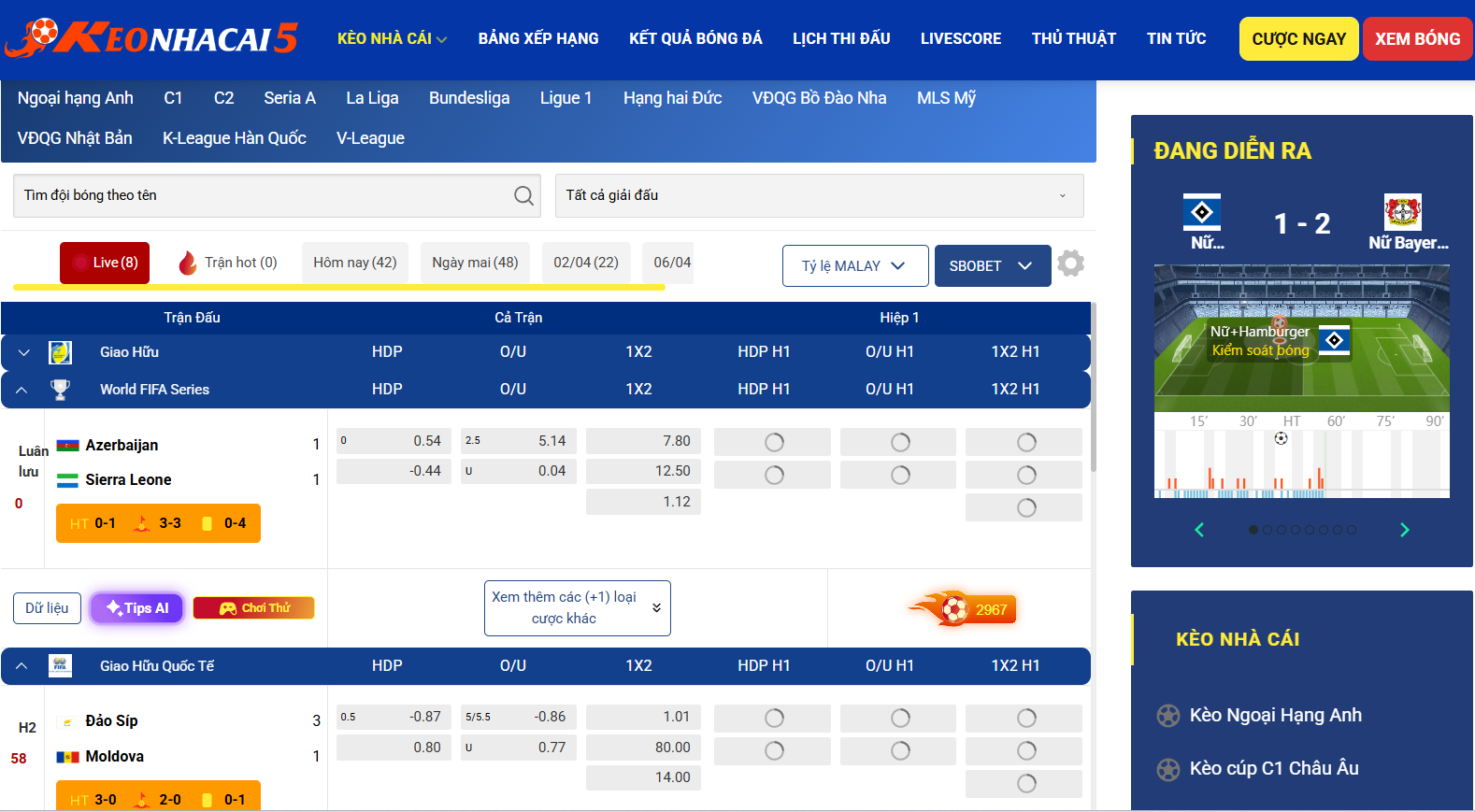Switch to the Live (8) tab
1475x812 pixels.
(x=105, y=263)
